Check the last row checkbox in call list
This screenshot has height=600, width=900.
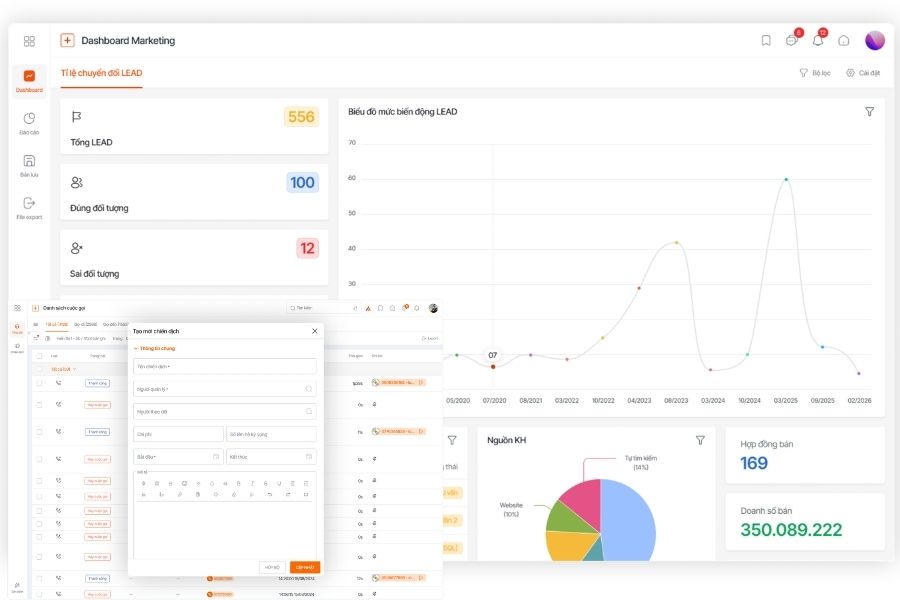click(39, 594)
